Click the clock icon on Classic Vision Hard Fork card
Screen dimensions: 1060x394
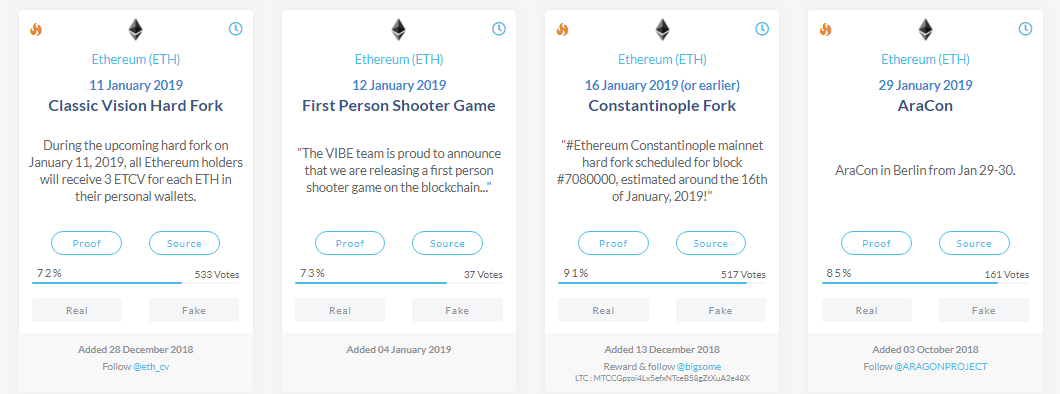pyautogui.click(x=235, y=28)
